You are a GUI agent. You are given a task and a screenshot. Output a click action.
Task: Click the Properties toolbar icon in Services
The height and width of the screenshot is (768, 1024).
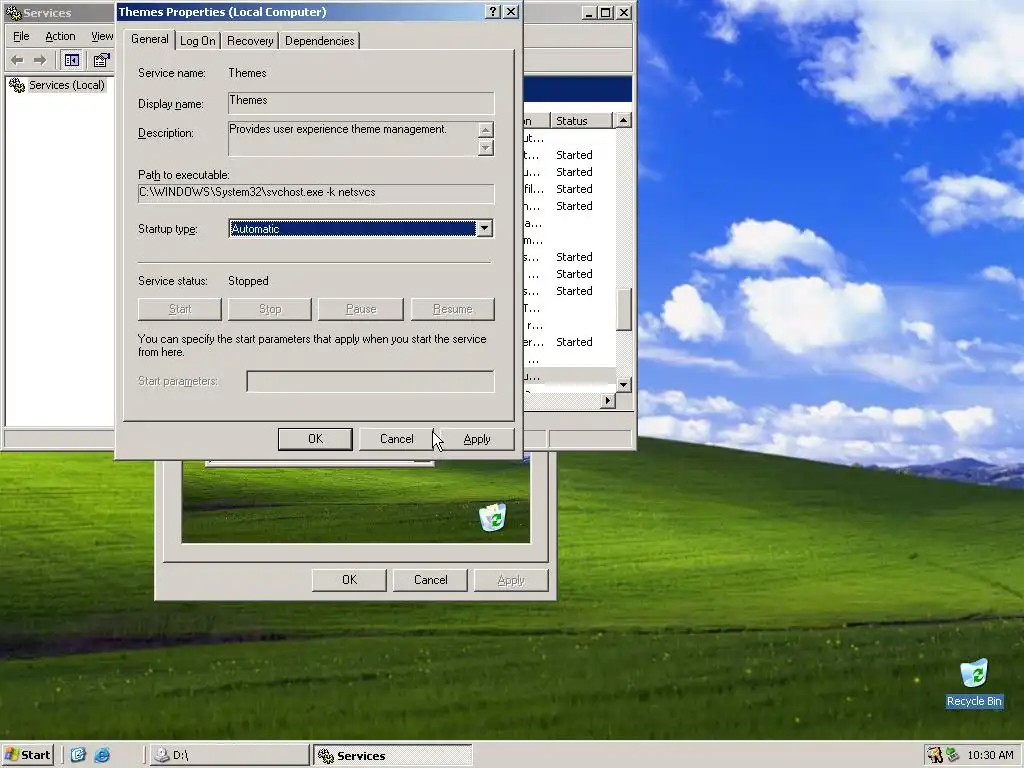pyautogui.click(x=101, y=61)
